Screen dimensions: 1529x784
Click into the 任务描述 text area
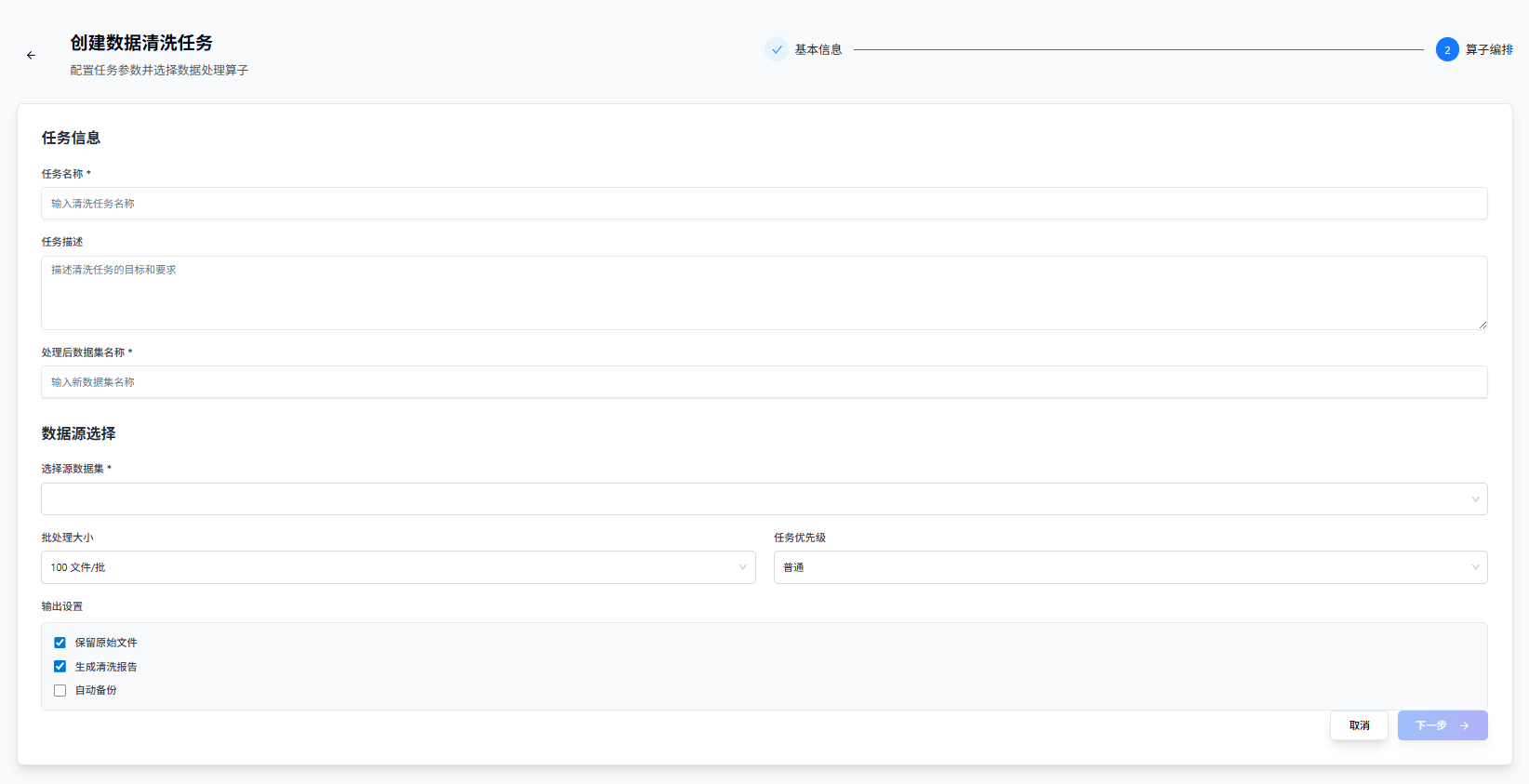763,293
